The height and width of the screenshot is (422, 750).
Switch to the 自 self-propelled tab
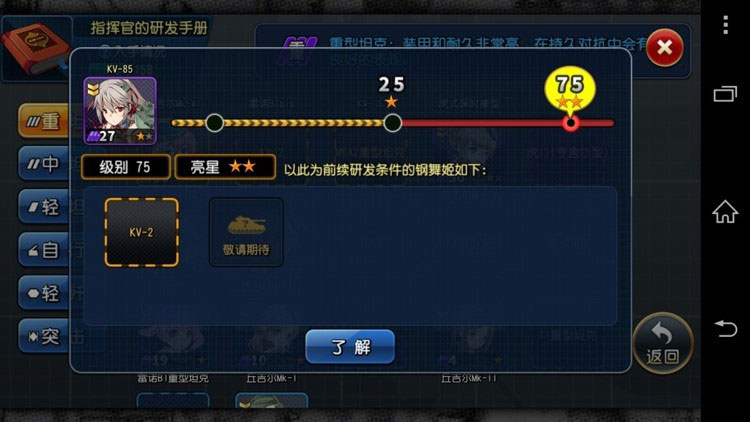coord(44,250)
